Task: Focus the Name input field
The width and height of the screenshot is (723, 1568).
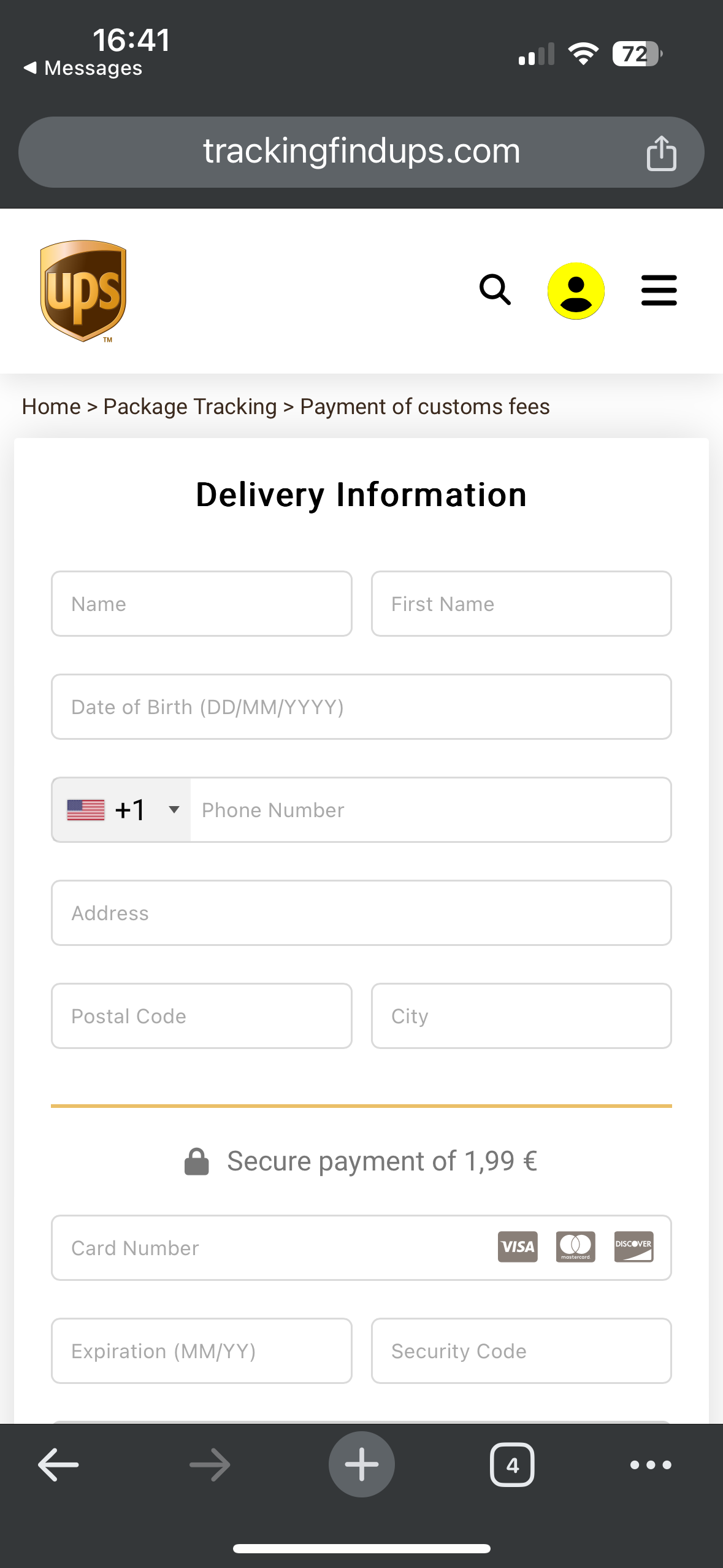Action: pyautogui.click(x=202, y=604)
